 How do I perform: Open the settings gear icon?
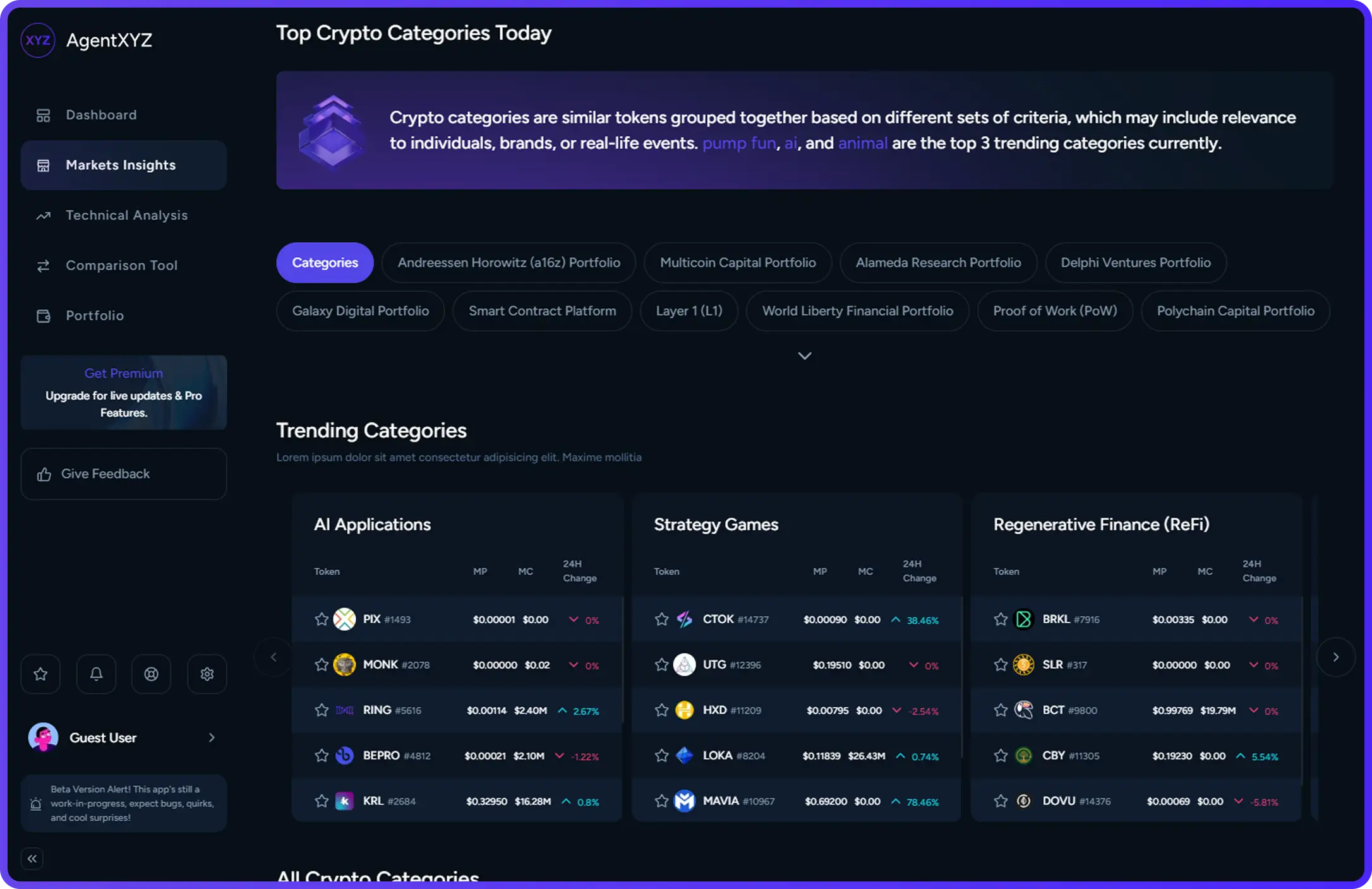click(x=207, y=674)
